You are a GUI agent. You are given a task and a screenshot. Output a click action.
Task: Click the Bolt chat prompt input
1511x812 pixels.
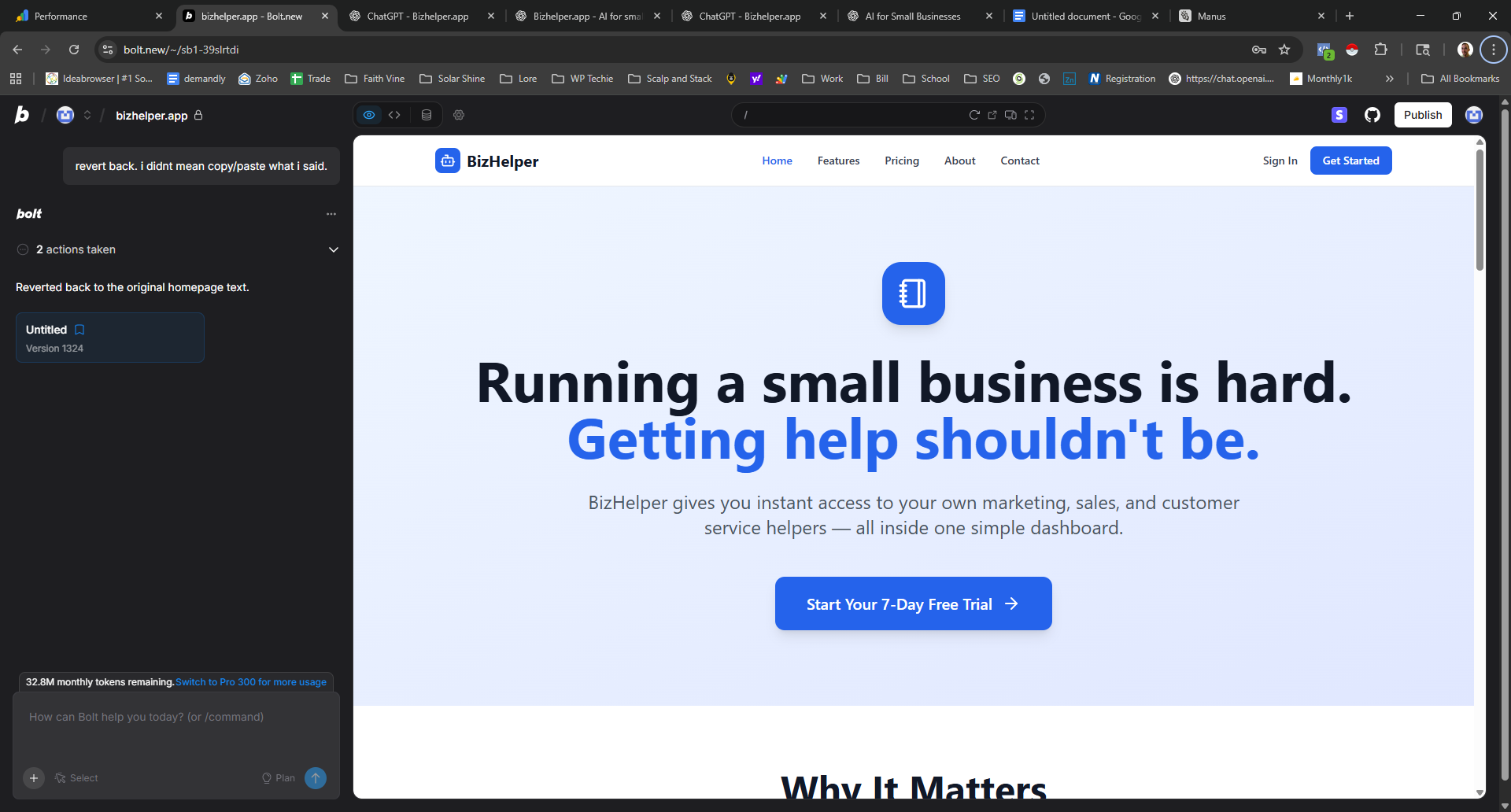point(176,732)
